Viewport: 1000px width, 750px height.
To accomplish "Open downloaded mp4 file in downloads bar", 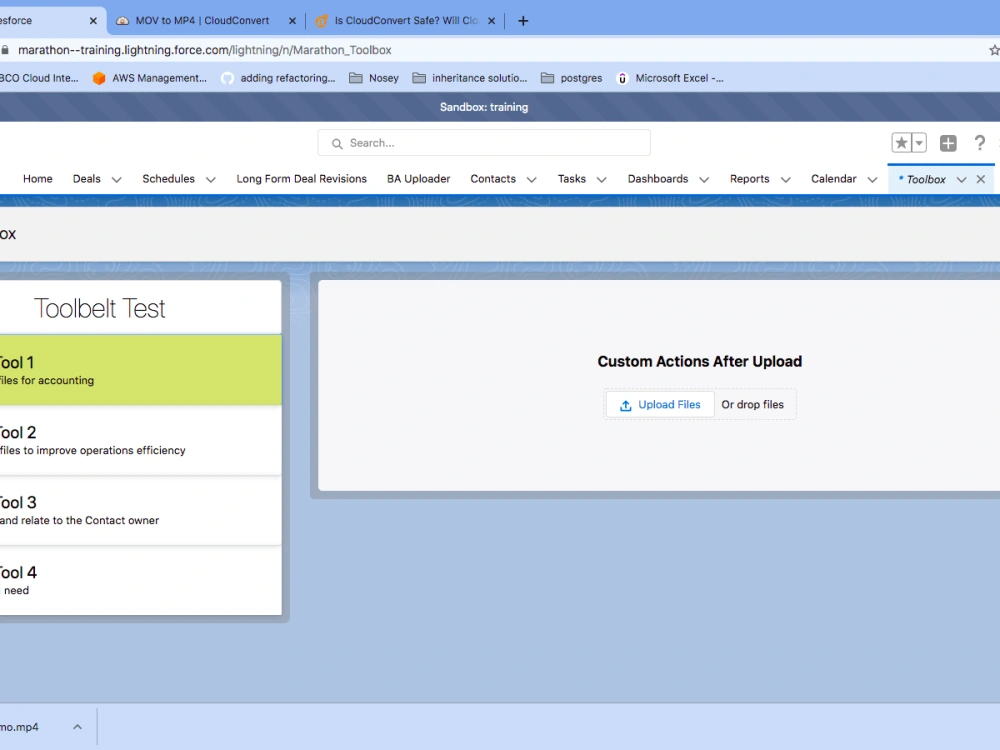I will (x=19, y=727).
